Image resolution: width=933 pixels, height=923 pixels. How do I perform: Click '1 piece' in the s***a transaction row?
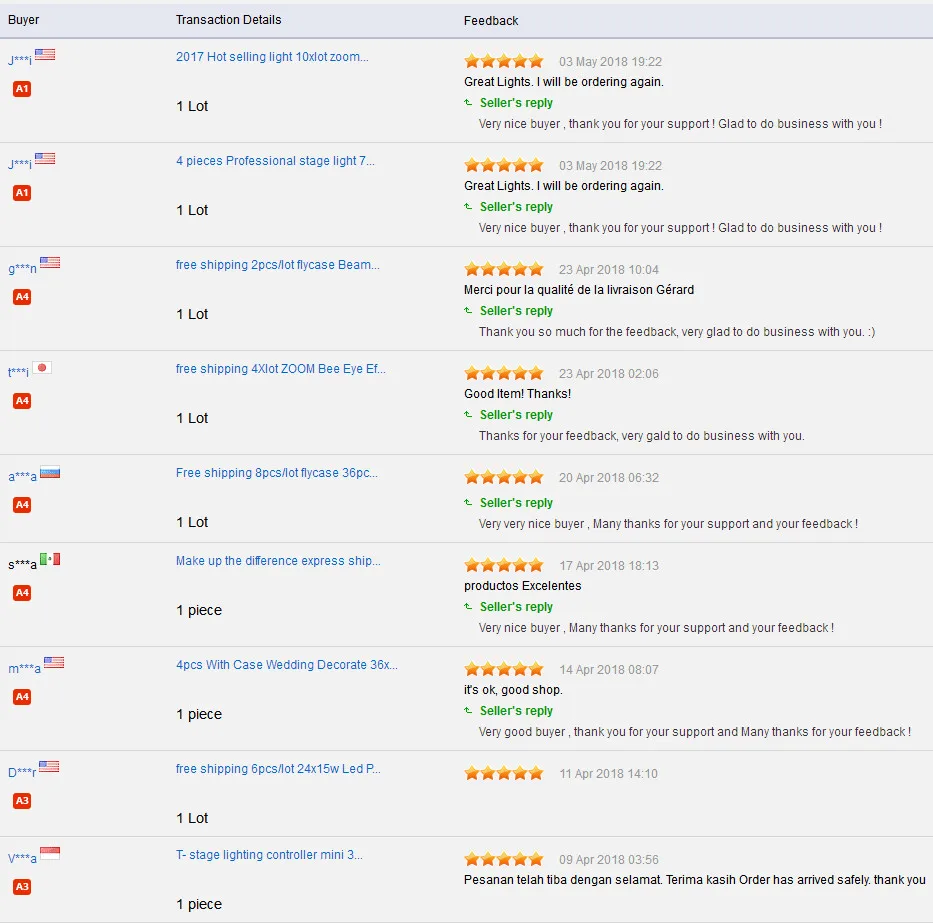click(199, 610)
